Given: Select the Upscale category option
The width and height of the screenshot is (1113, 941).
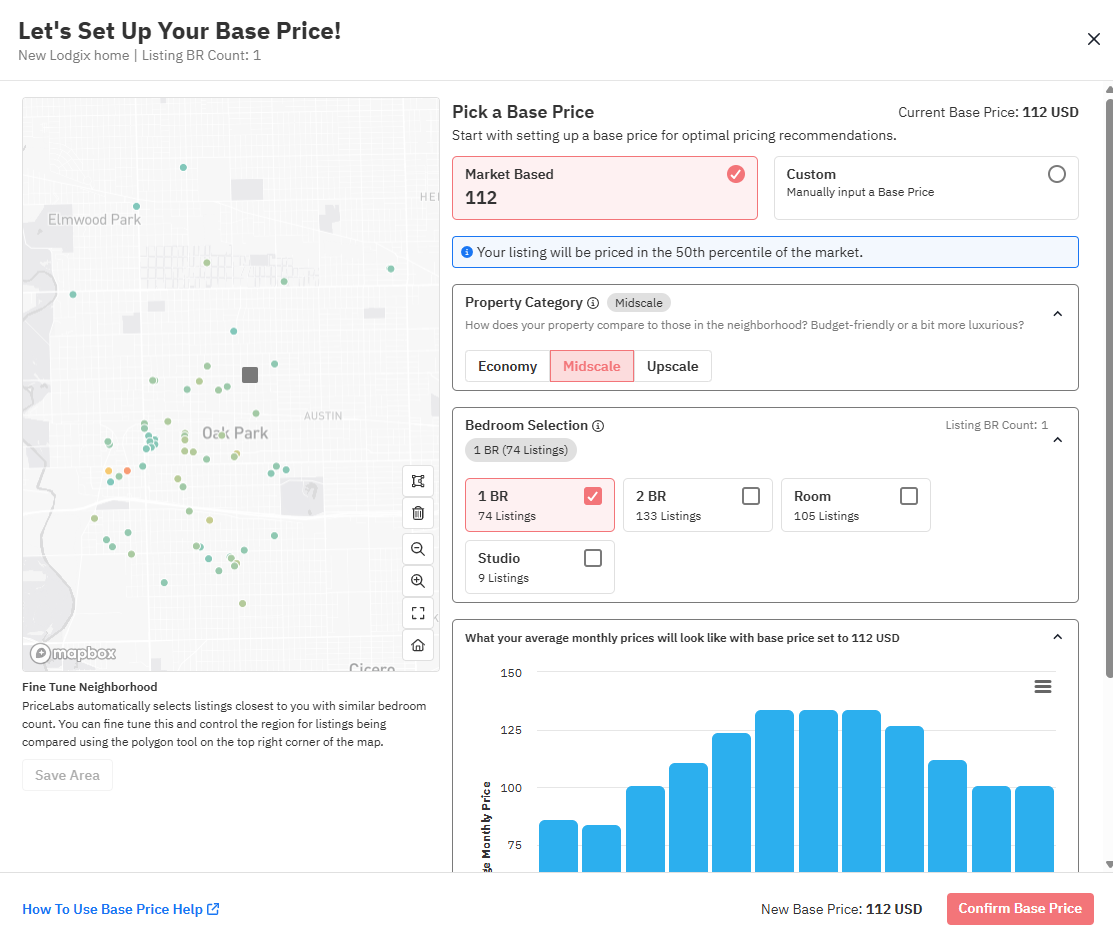Looking at the screenshot, I should click(x=672, y=366).
